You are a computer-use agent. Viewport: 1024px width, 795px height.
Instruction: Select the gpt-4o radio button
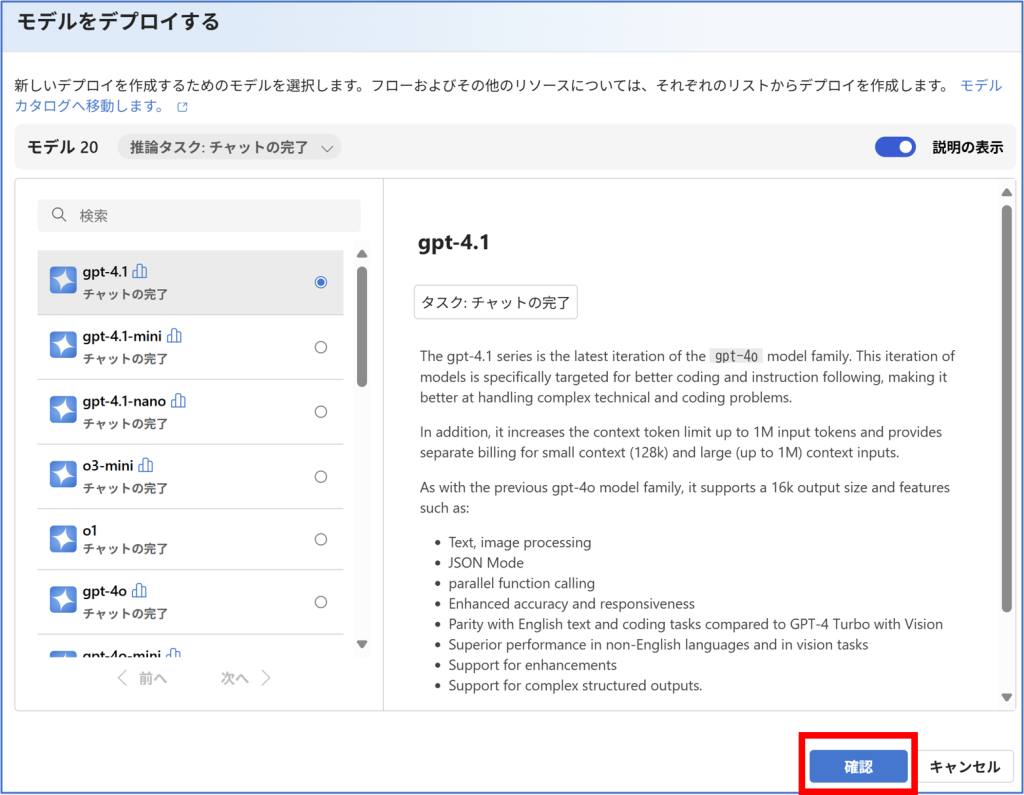(321, 602)
